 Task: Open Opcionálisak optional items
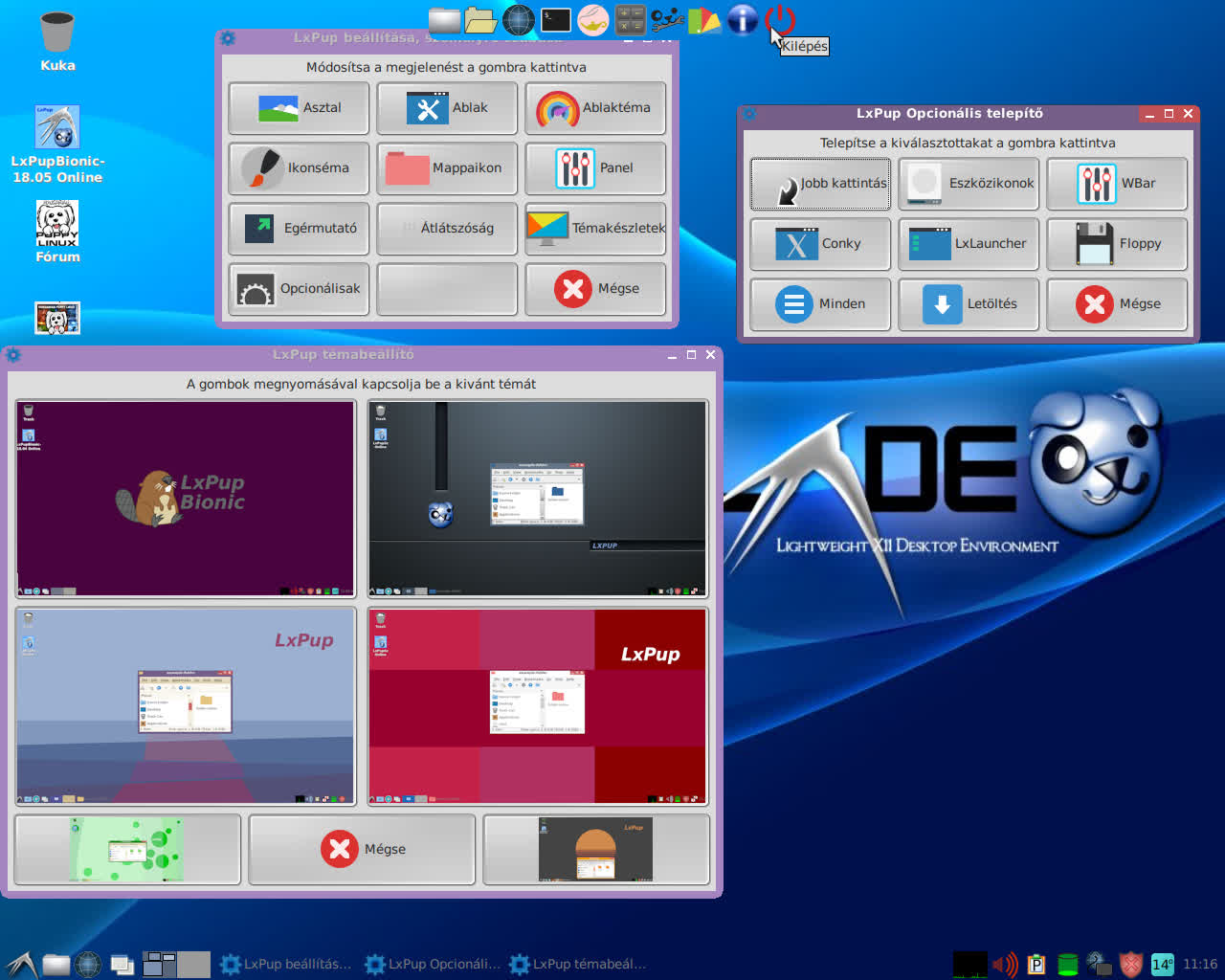tap(299, 289)
